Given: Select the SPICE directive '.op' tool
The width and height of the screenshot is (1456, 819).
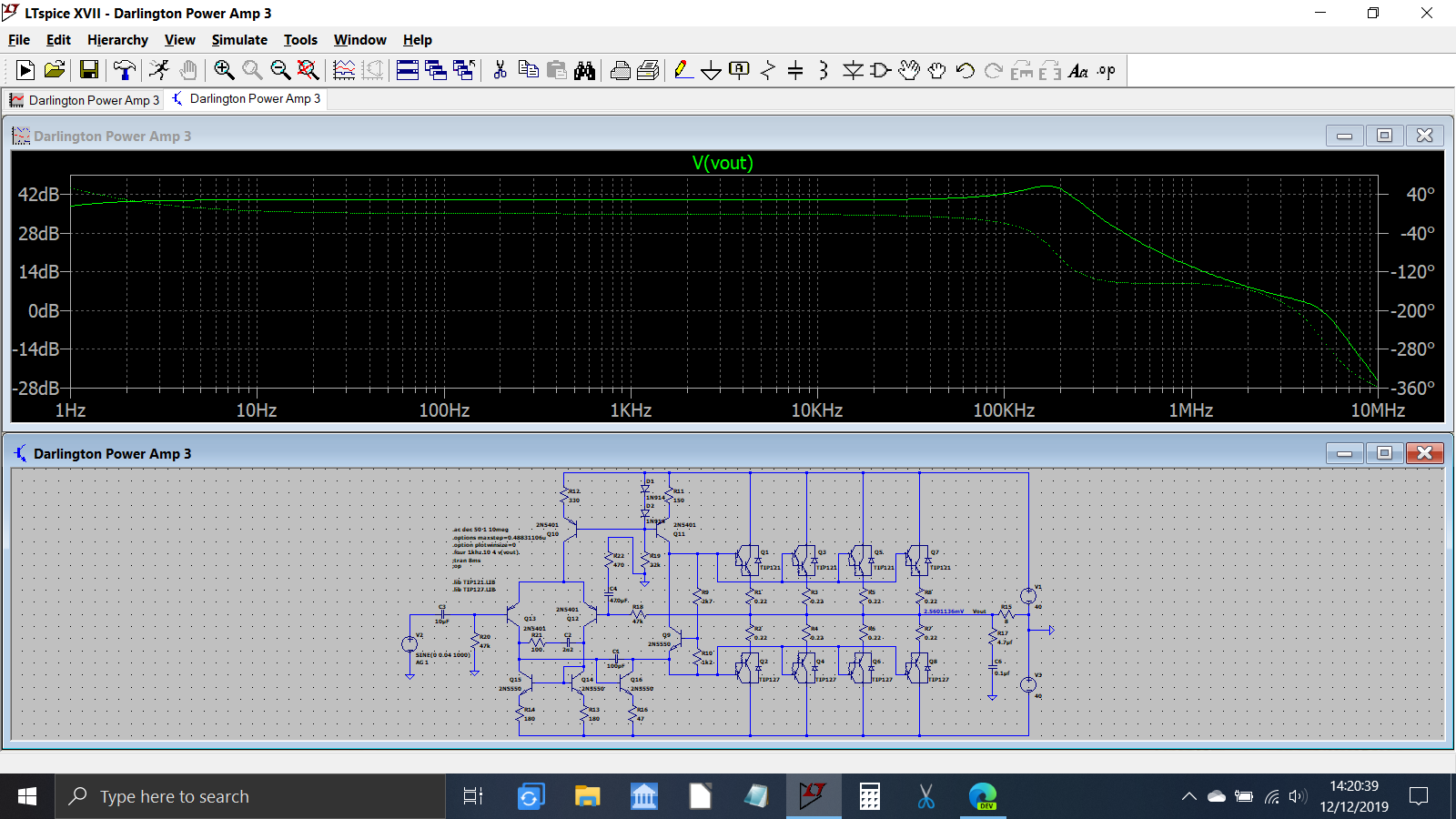Looking at the screenshot, I should tap(1107, 70).
